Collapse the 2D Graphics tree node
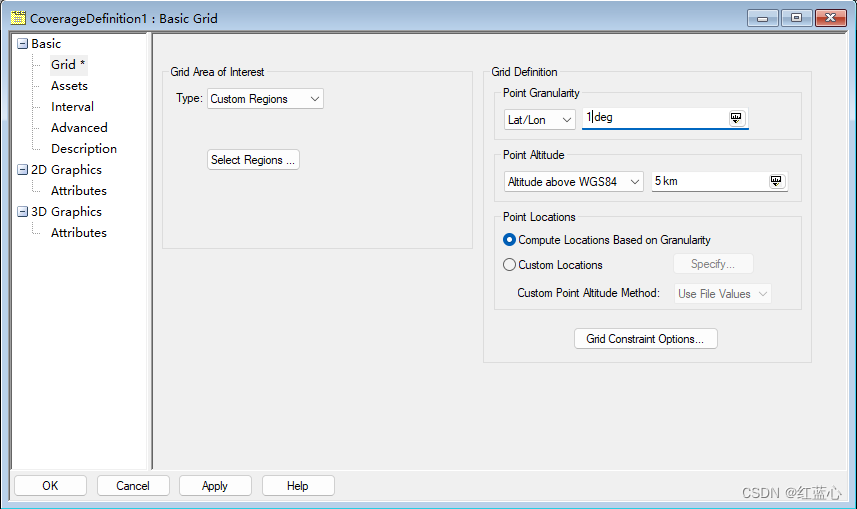The width and height of the screenshot is (857, 509). (22, 169)
